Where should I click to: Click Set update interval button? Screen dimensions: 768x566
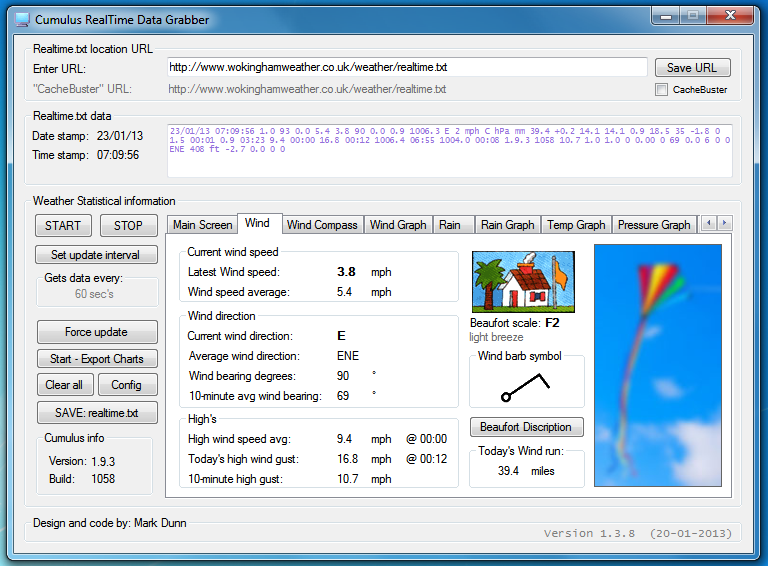97,255
